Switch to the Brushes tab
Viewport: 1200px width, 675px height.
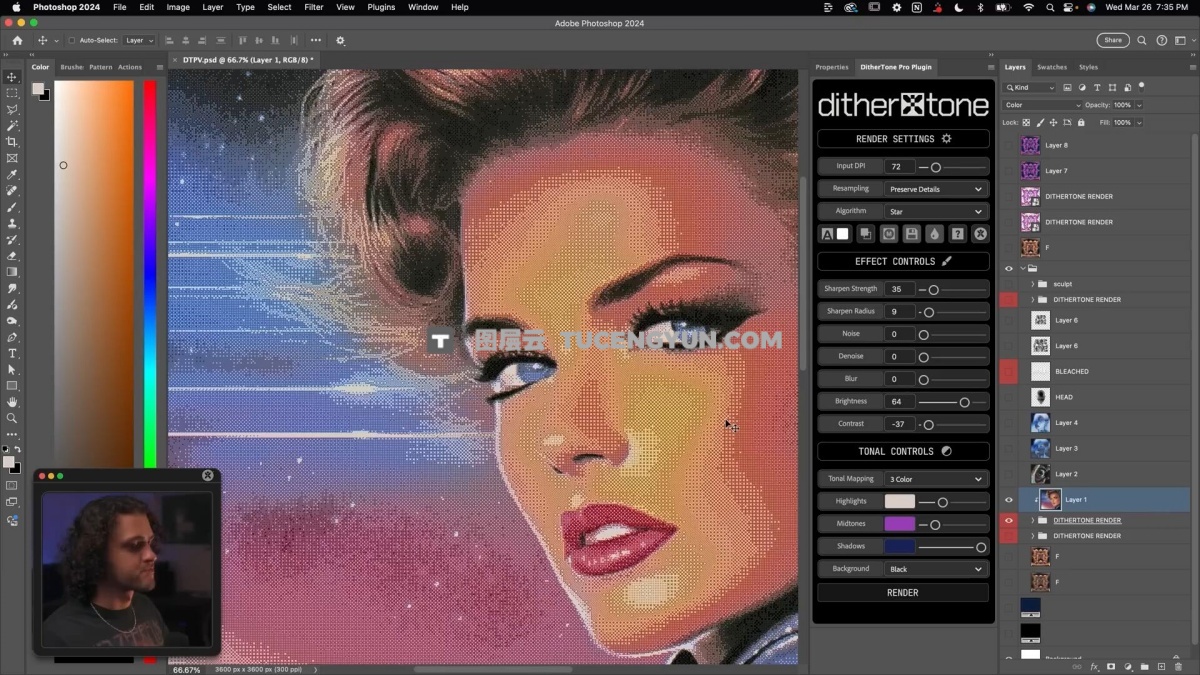(72, 67)
